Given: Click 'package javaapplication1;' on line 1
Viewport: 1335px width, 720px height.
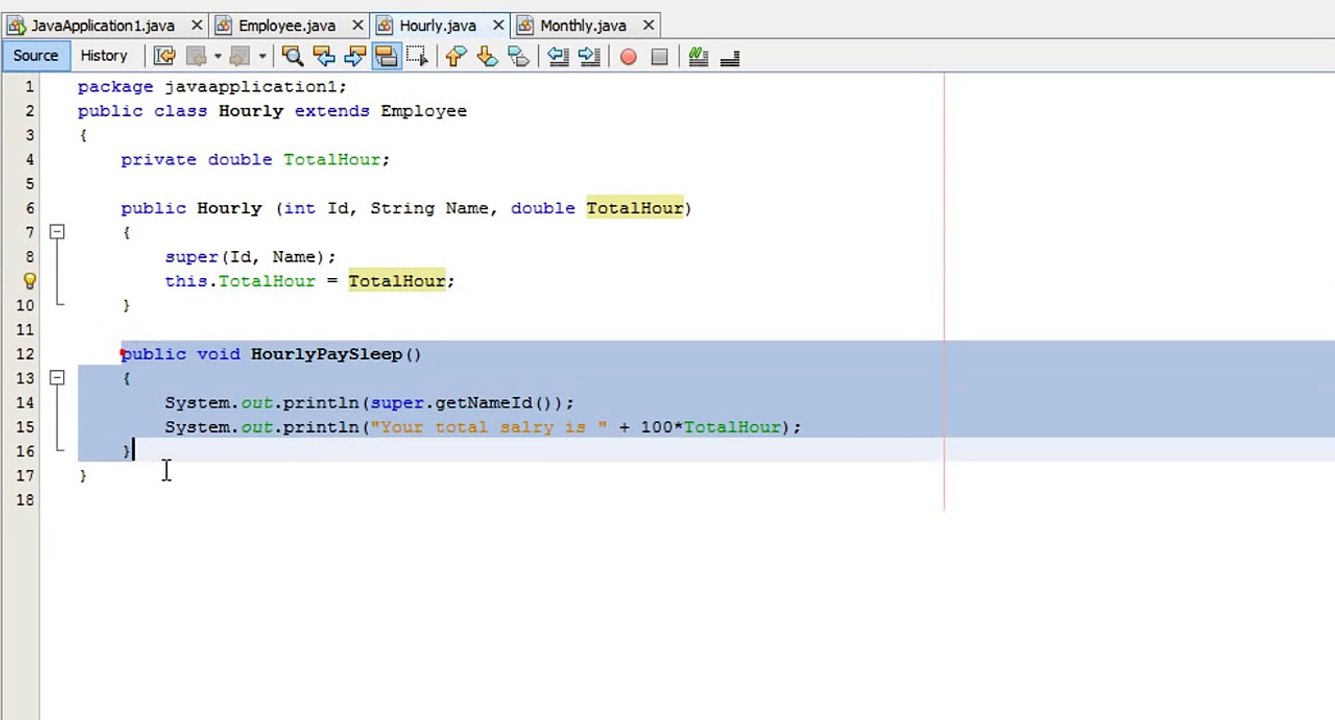Looking at the screenshot, I should coord(212,87).
